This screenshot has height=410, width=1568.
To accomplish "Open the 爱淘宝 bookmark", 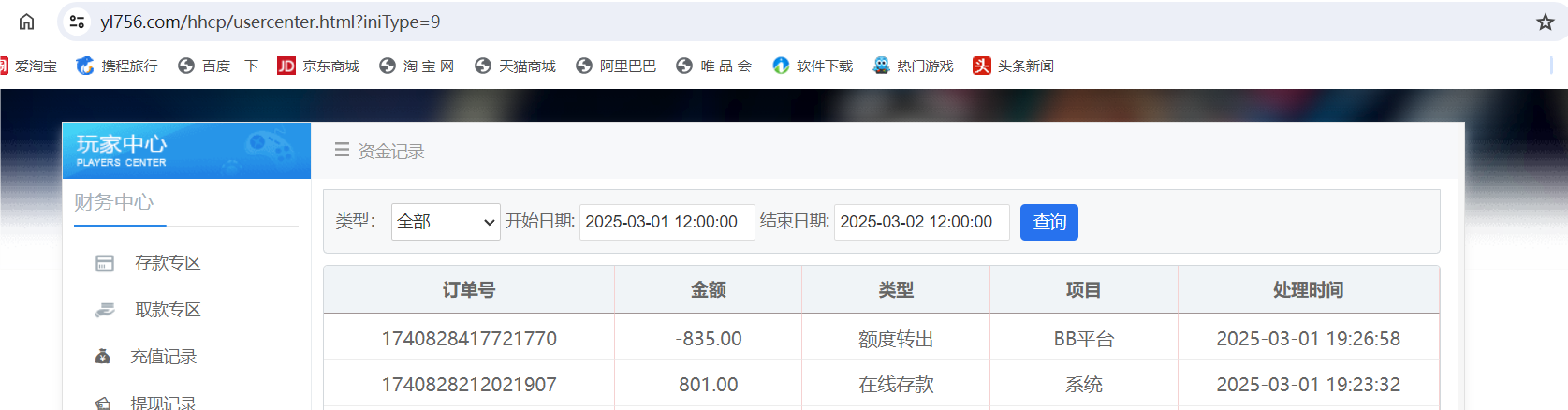I will (x=28, y=66).
